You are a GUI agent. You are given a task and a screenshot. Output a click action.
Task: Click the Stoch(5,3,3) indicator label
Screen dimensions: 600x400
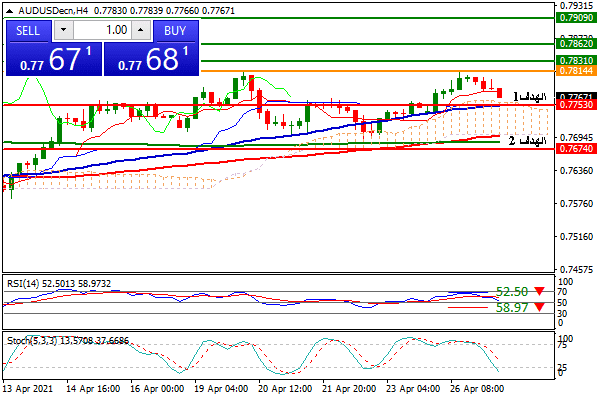[32, 340]
